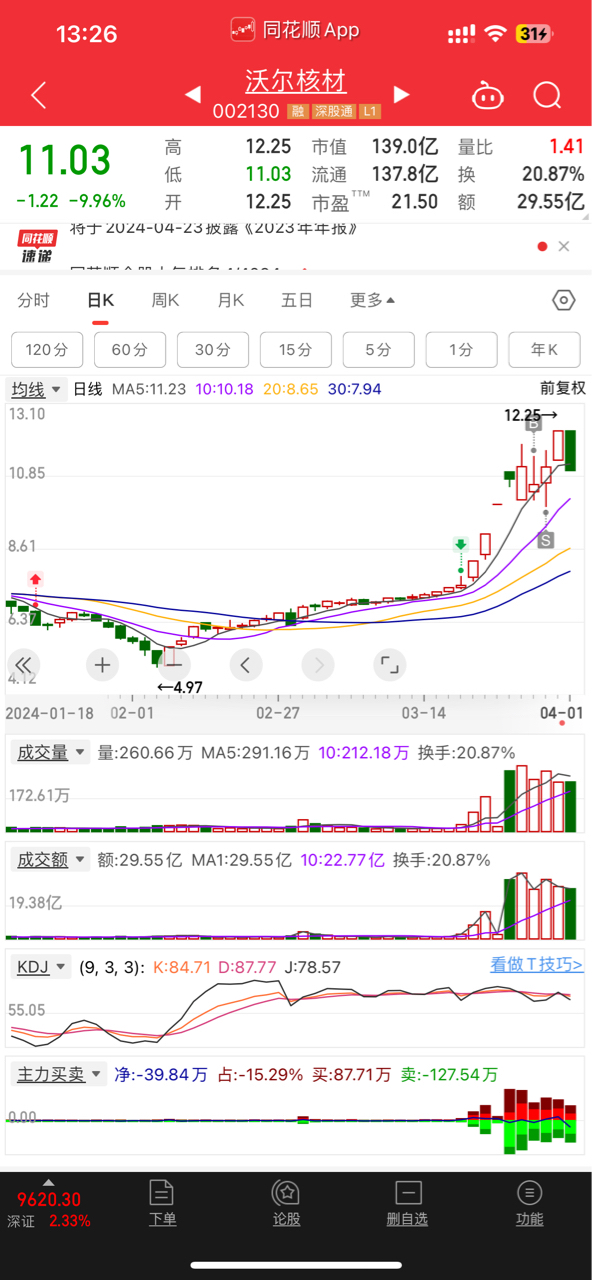Switch to 月K tab
This screenshot has width=592, height=1280.
click(x=231, y=300)
